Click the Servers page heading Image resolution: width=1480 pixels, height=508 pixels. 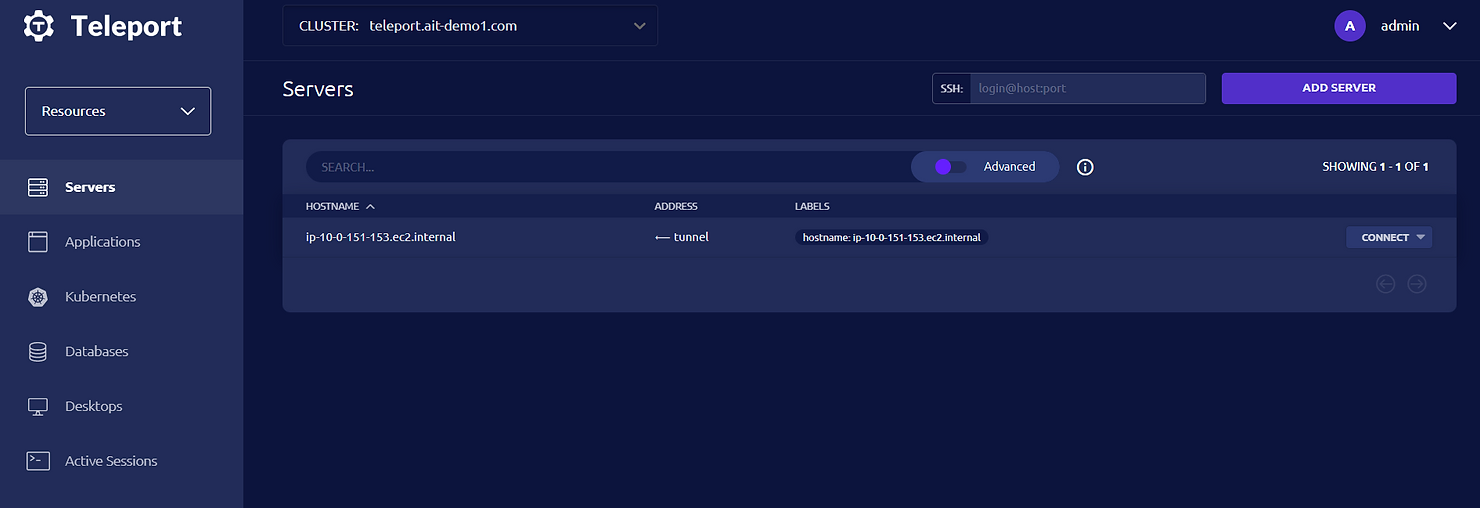(318, 89)
